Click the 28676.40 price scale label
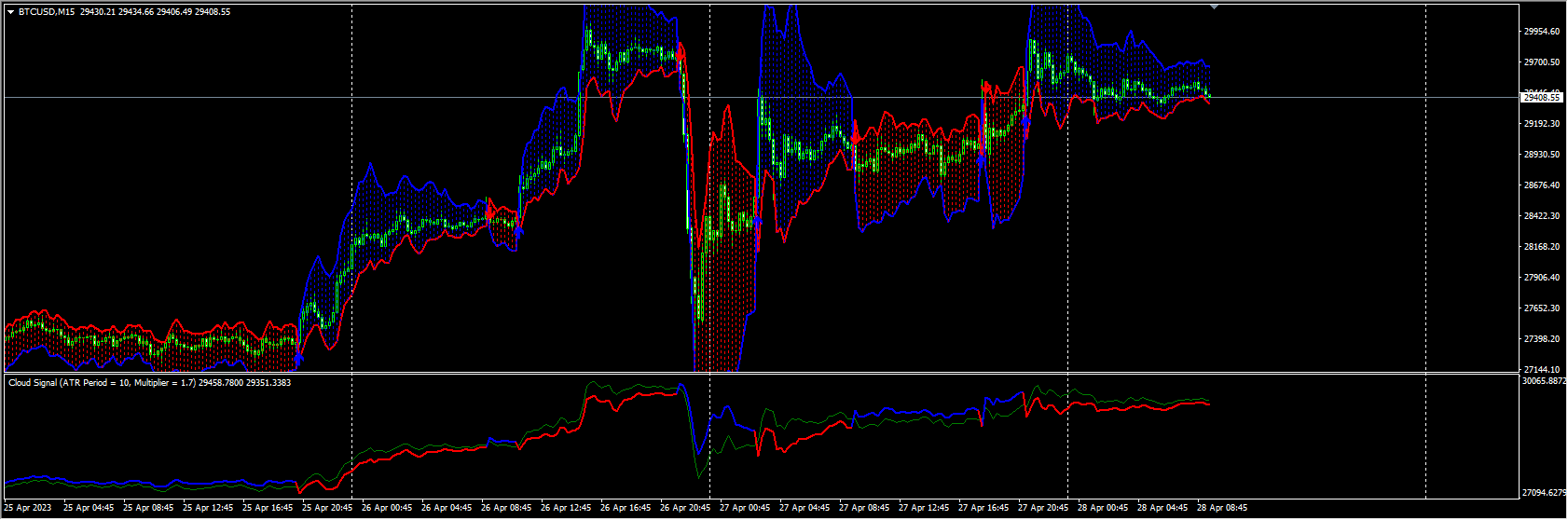The height and width of the screenshot is (520, 1568). pos(1541,185)
